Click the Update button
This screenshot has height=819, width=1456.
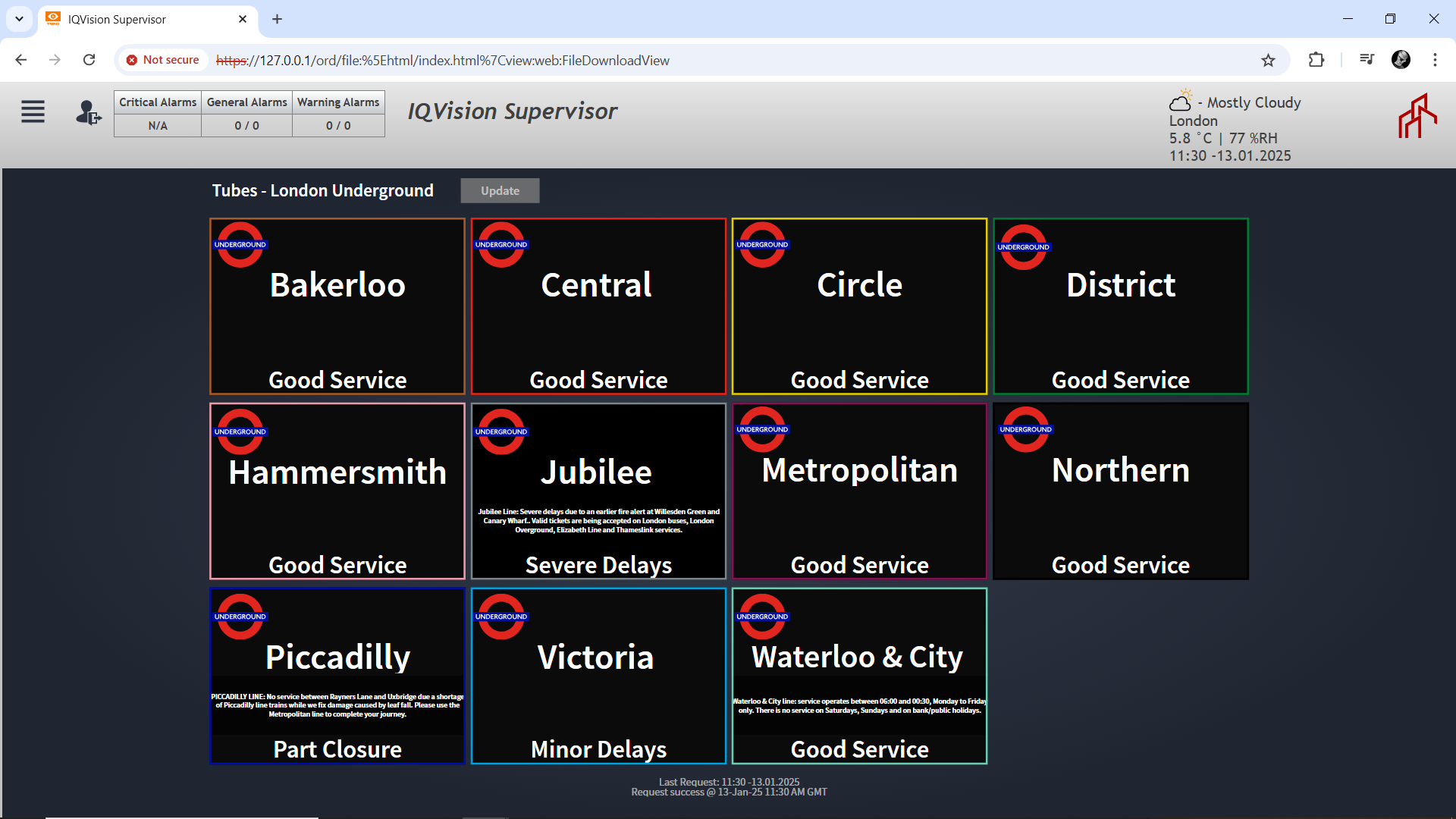tap(500, 191)
